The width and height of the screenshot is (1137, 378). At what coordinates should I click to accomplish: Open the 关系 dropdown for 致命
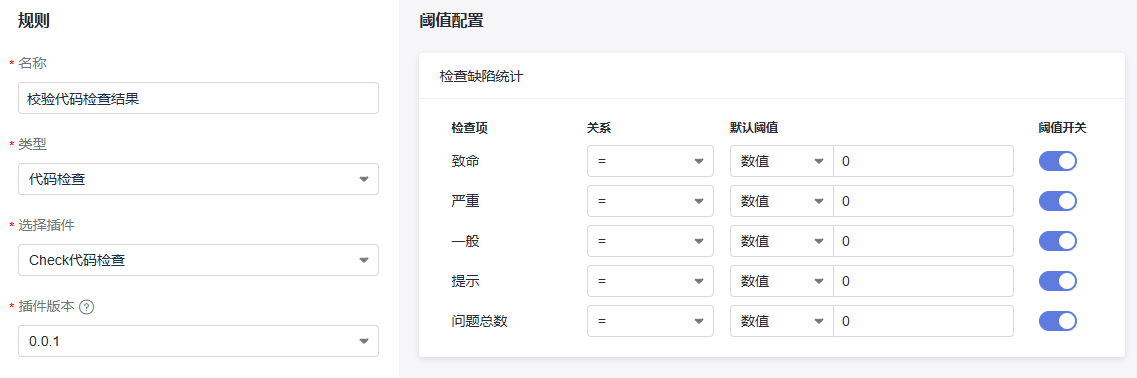click(x=650, y=161)
